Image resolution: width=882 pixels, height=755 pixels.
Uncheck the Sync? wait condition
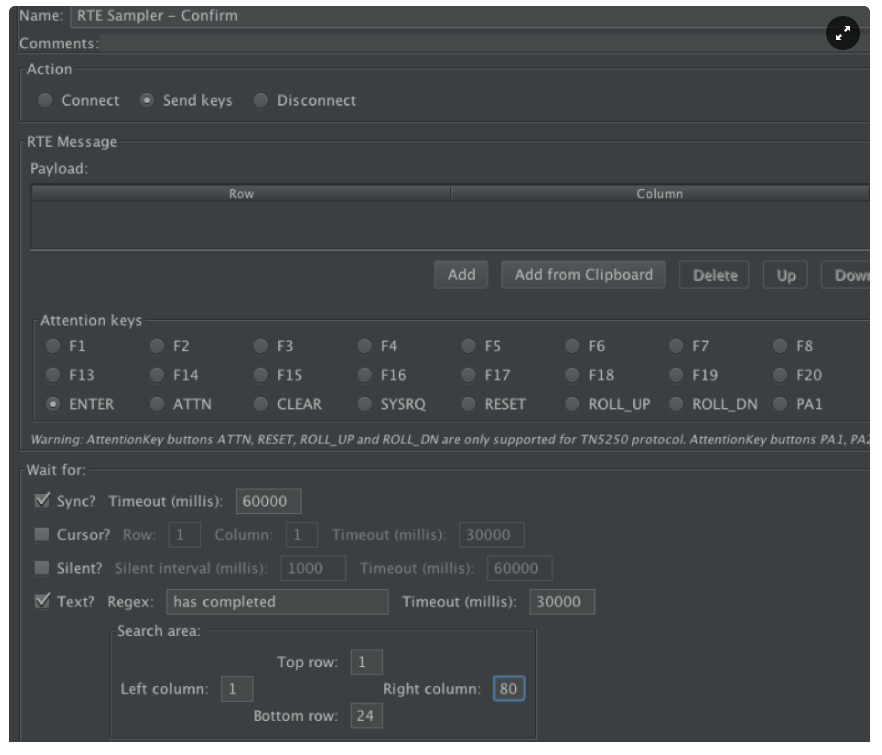(42, 502)
